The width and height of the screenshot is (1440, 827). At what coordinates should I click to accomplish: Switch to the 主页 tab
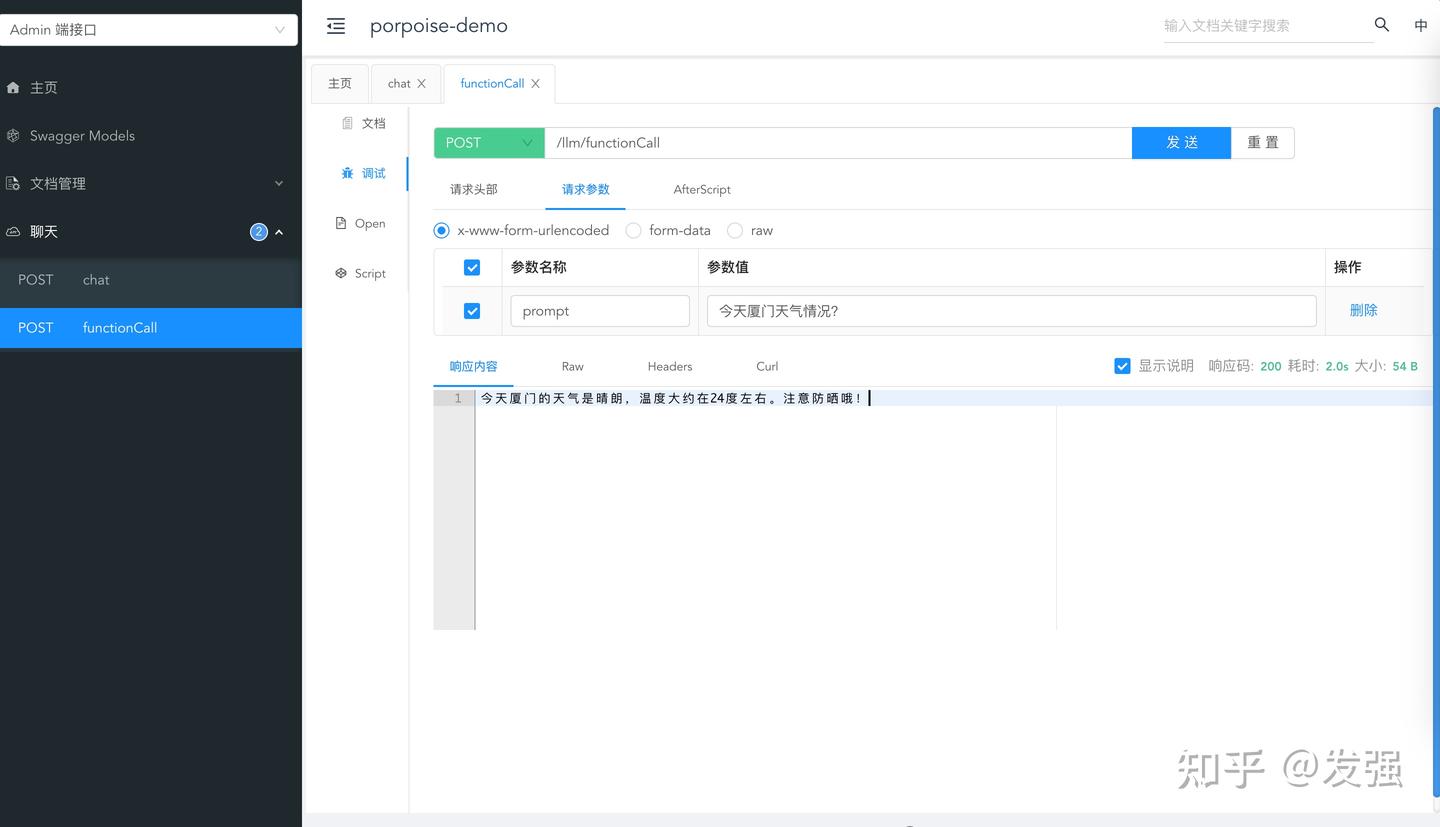(340, 84)
